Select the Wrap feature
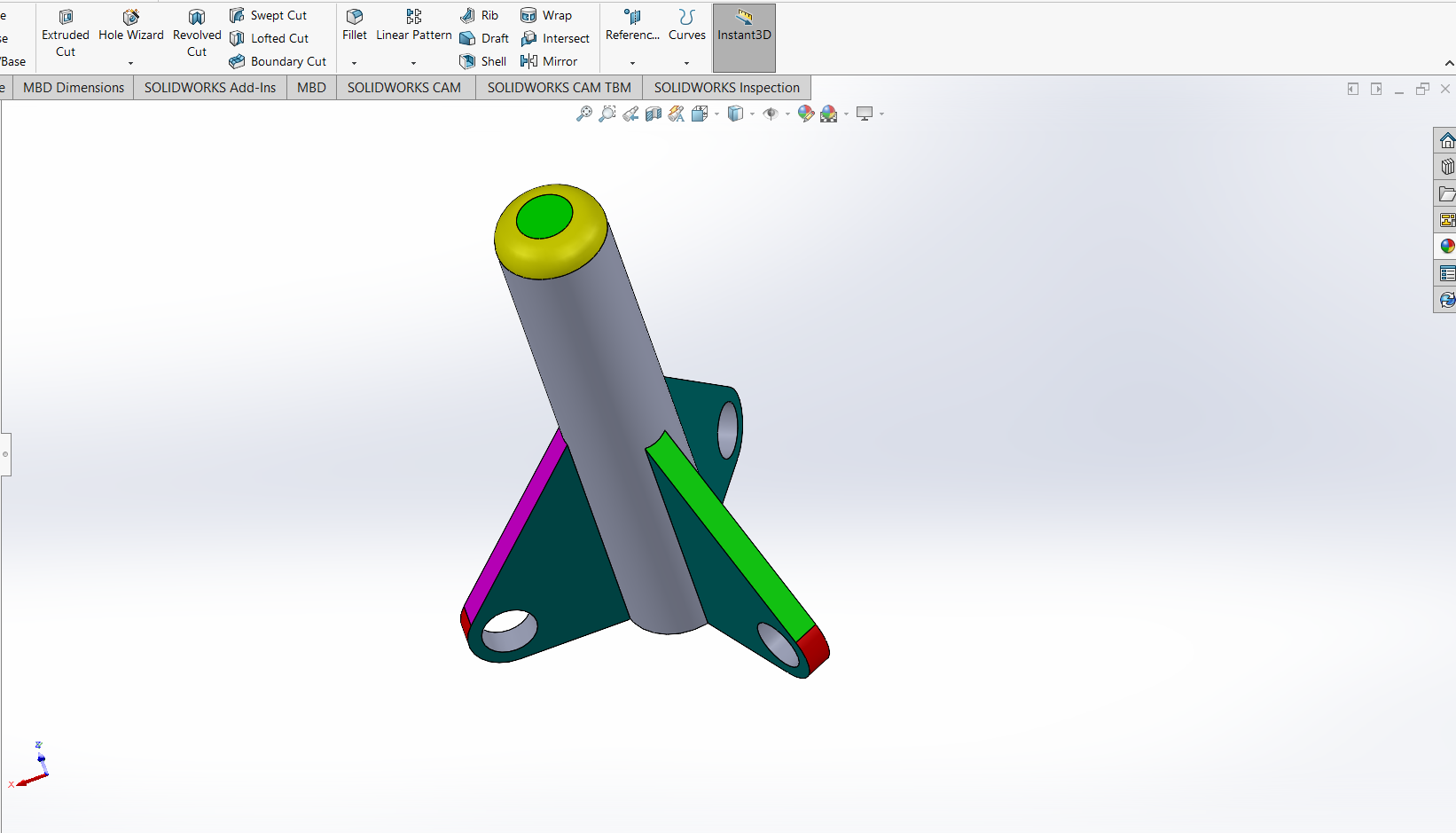 (x=546, y=15)
